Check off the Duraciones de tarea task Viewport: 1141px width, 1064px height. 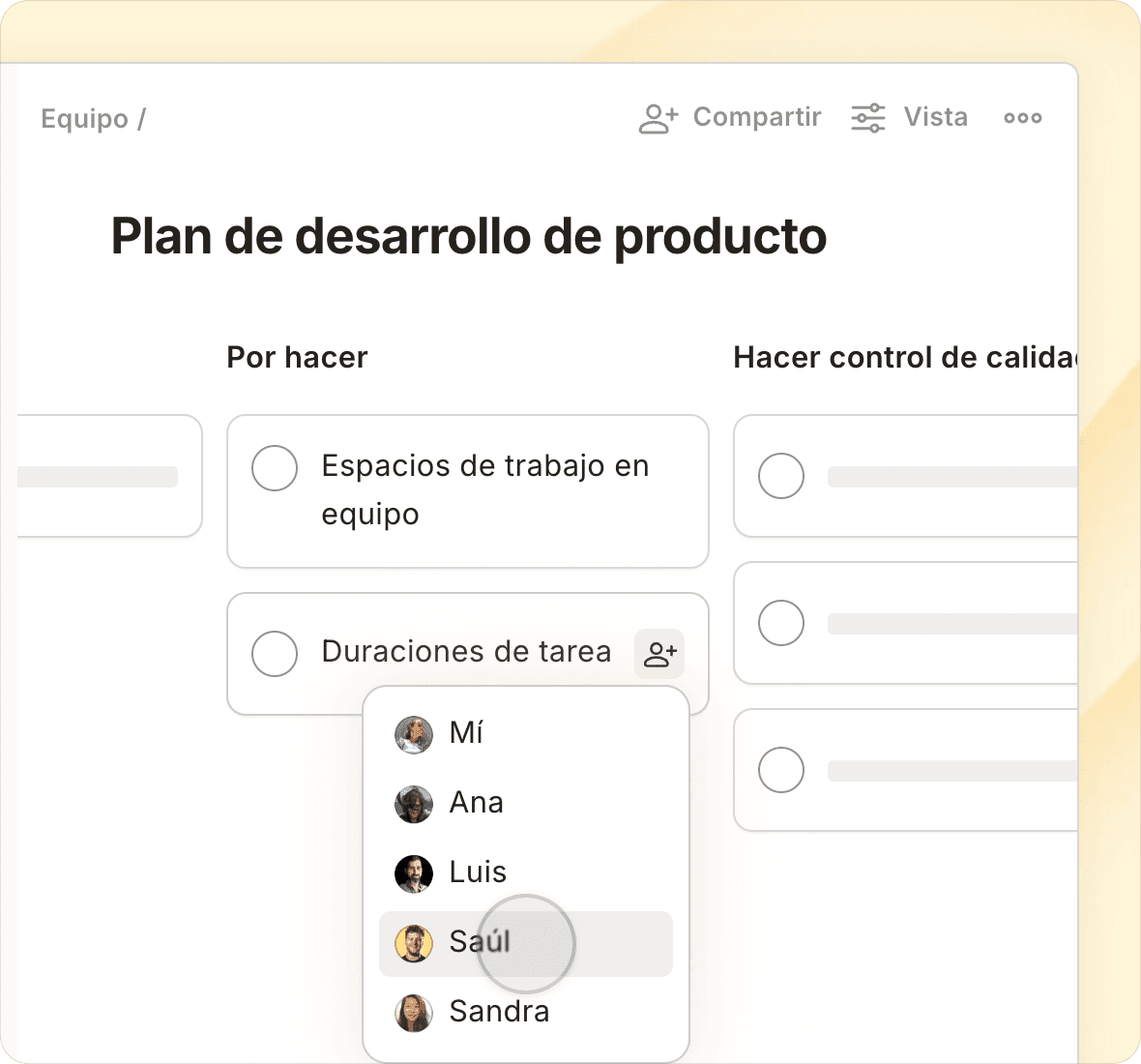pos(275,654)
